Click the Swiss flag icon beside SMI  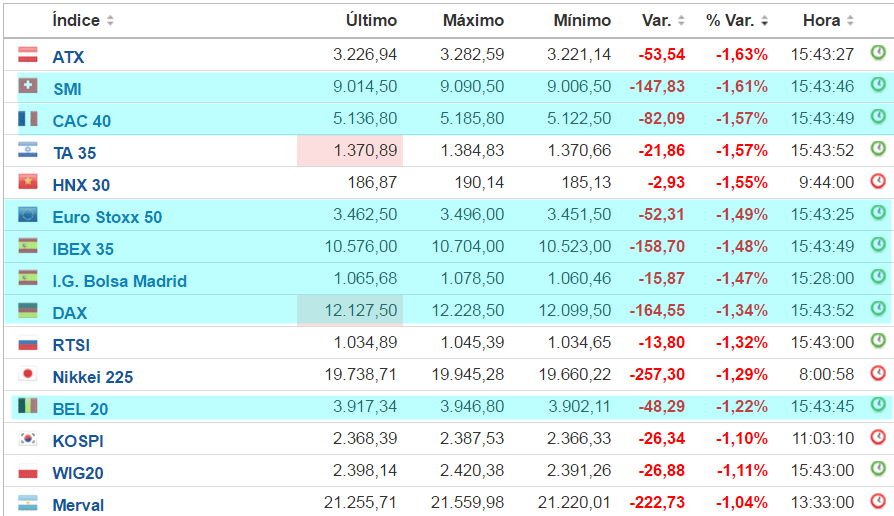[x=28, y=87]
